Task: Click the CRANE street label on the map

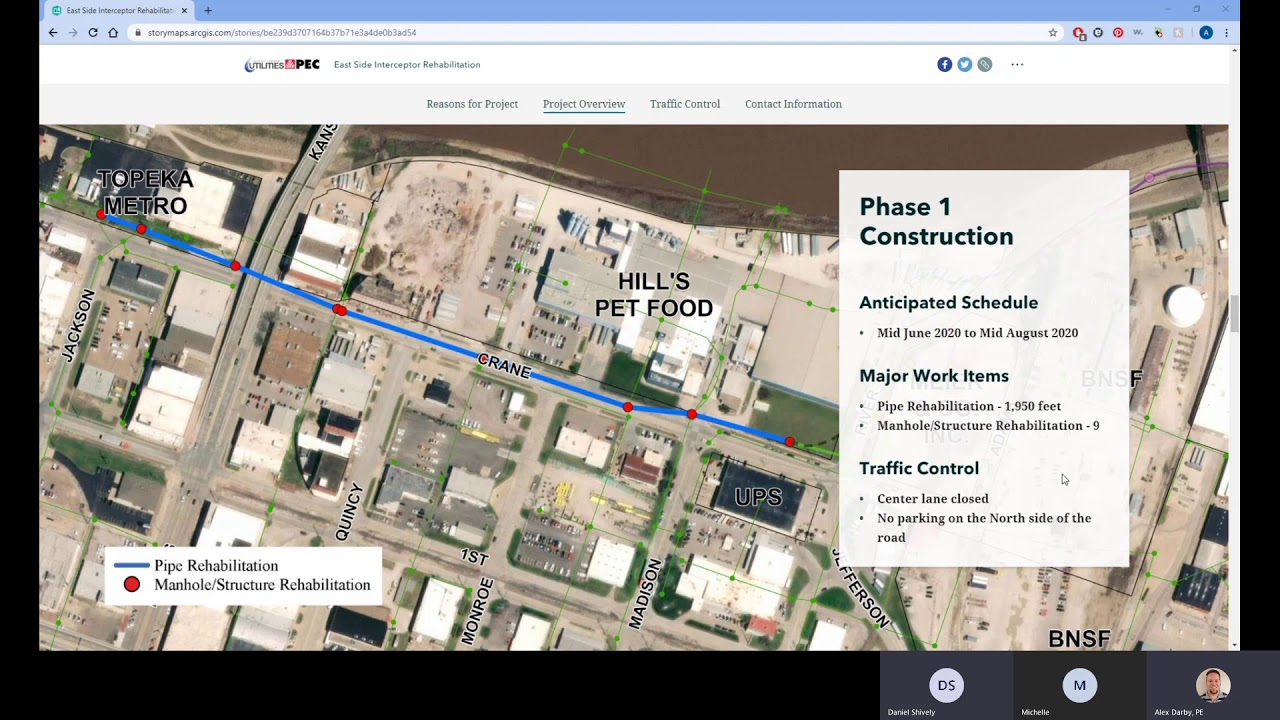Action: pos(504,366)
